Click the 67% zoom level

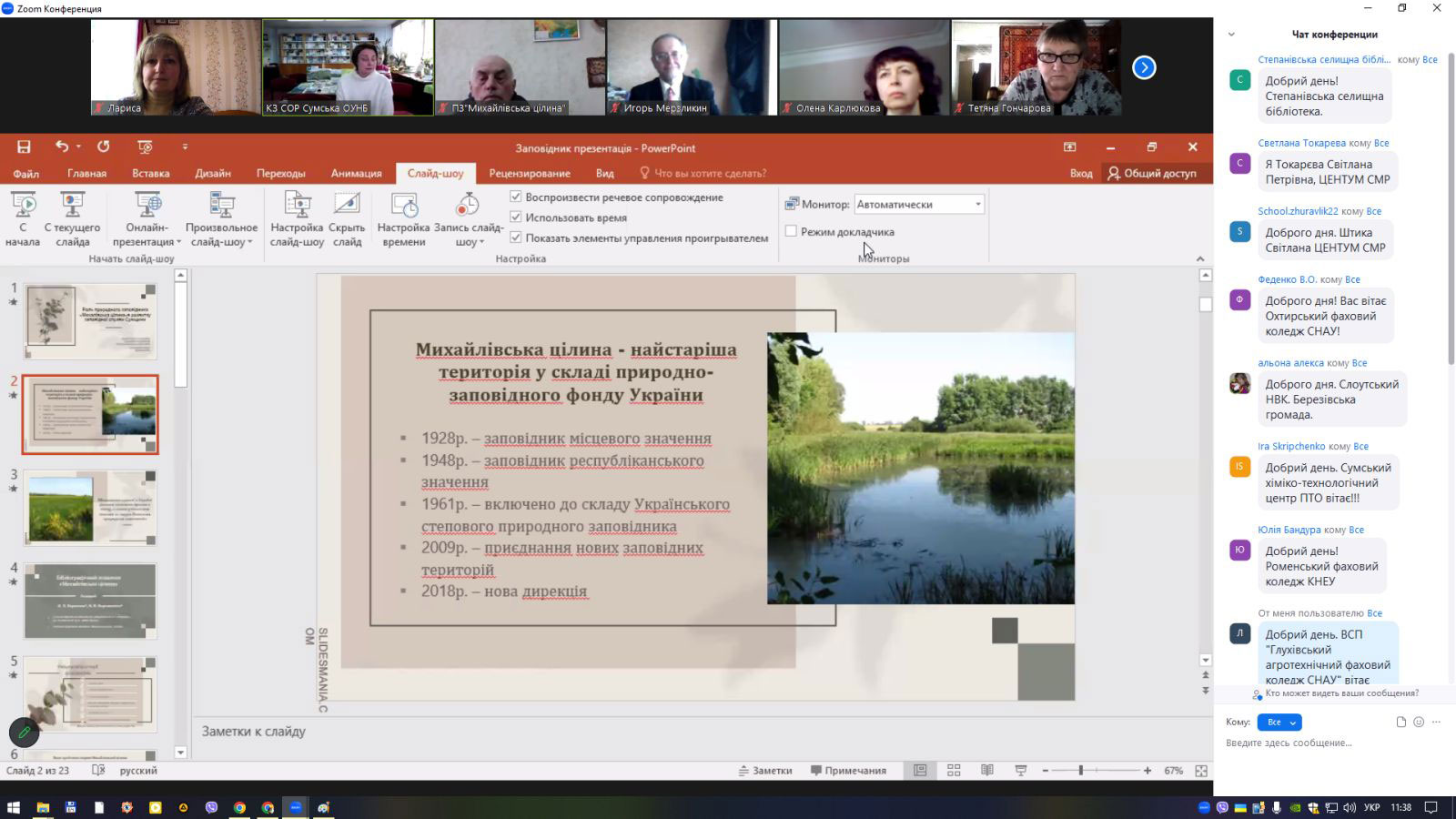pyautogui.click(x=1173, y=771)
